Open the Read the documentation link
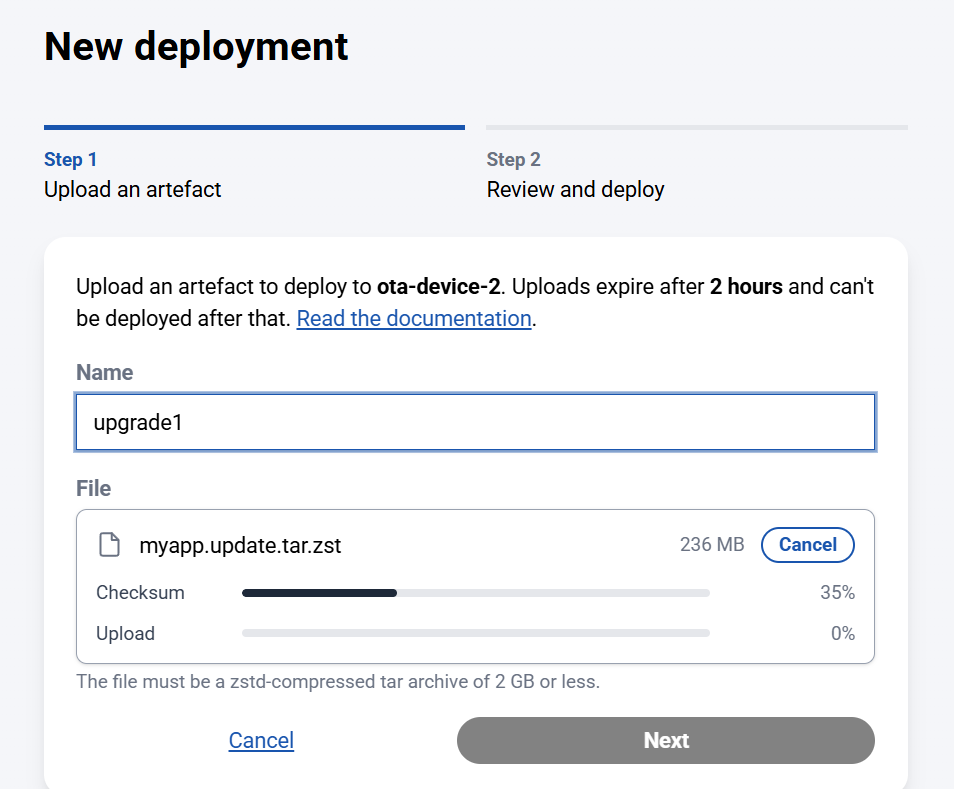 coord(414,318)
